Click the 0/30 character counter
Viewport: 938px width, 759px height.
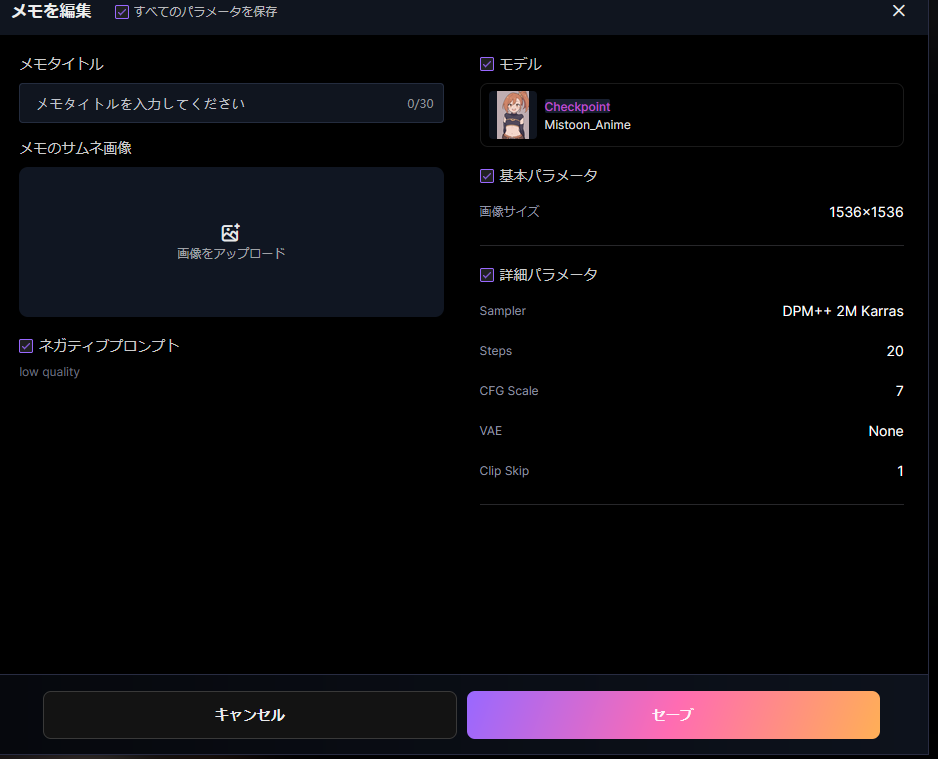[420, 103]
